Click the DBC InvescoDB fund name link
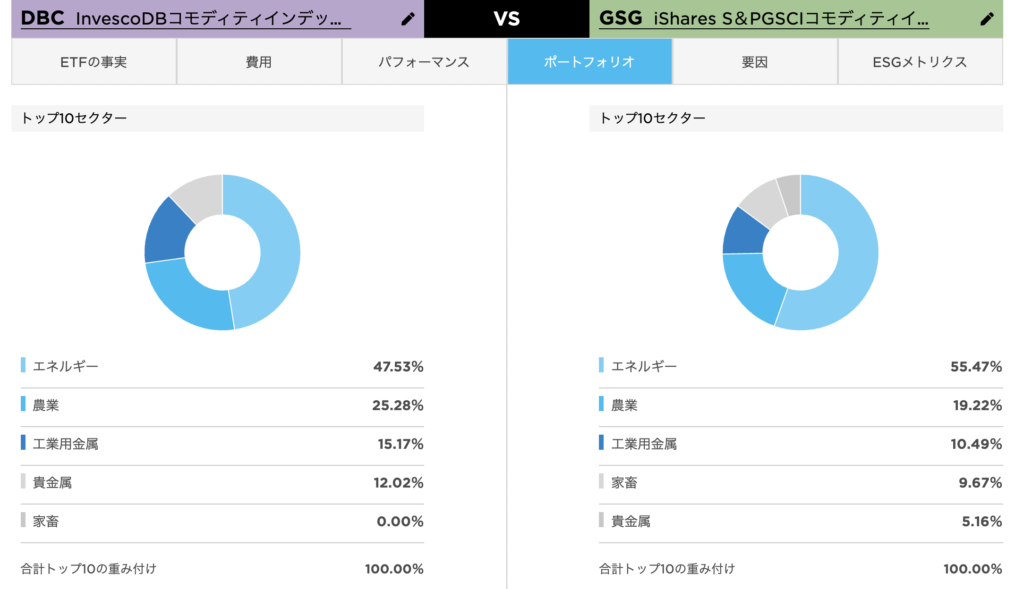The width and height of the screenshot is (1024, 589). click(x=182, y=18)
